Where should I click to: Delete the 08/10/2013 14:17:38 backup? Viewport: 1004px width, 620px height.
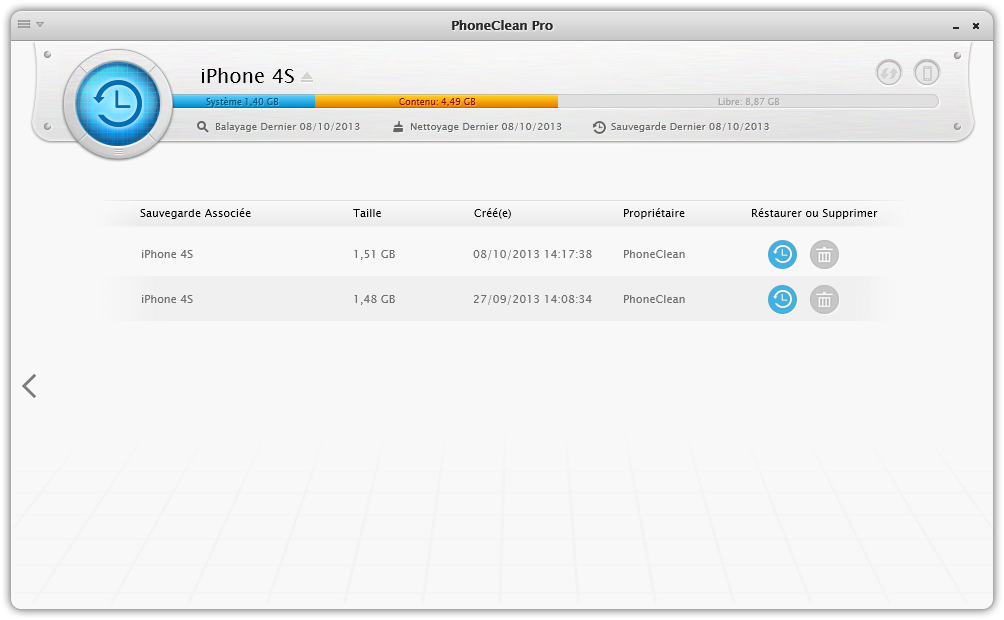pyautogui.click(x=824, y=254)
